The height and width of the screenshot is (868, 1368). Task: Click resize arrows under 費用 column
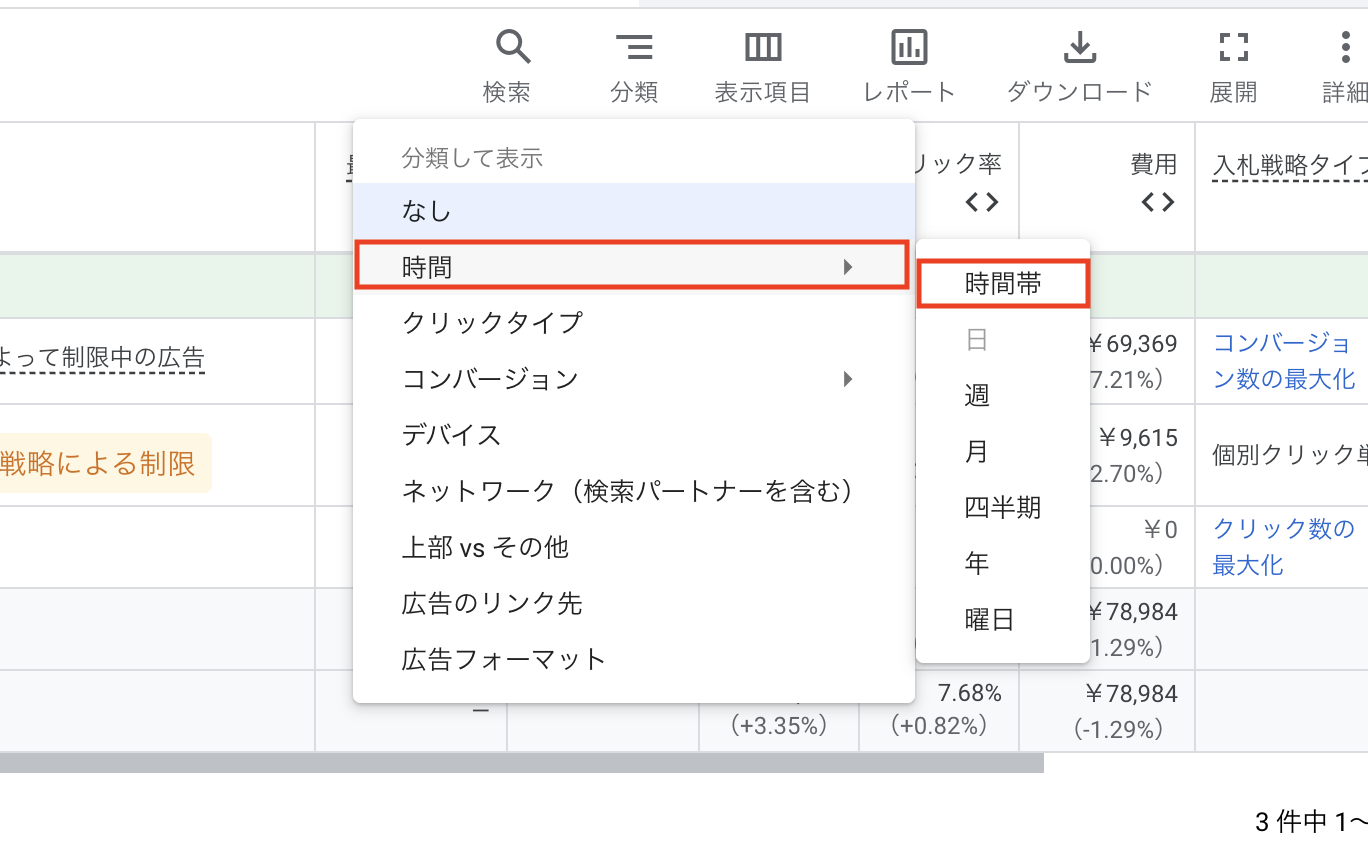(x=1157, y=202)
